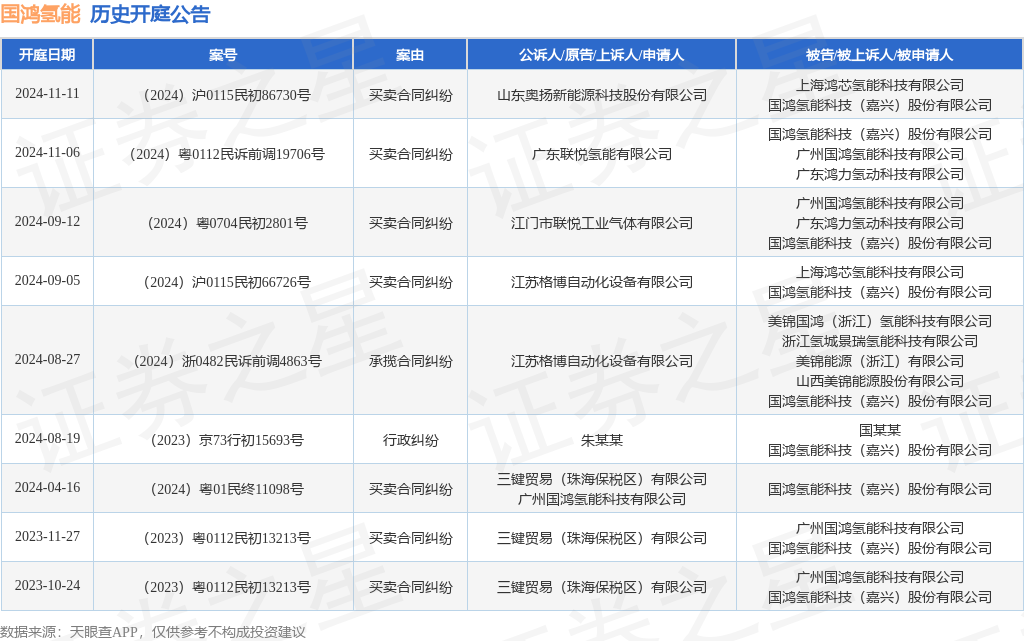The image size is (1024, 641).
Task: Click plaintiff 朱某某
Action: click(x=601, y=440)
